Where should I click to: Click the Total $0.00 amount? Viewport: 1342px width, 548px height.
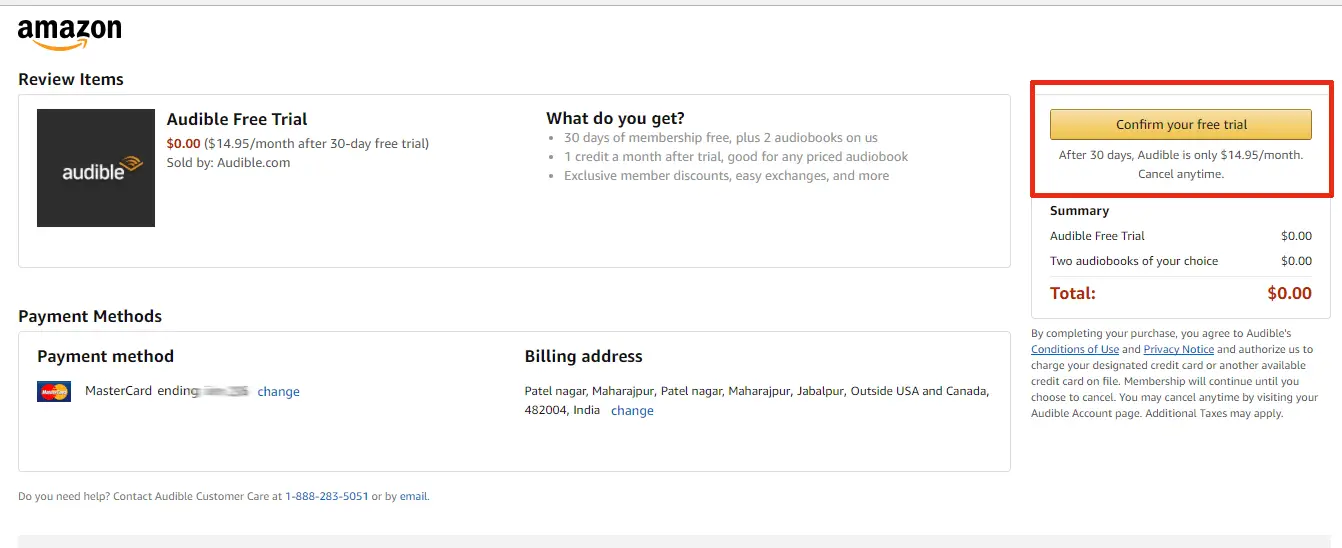coord(1289,294)
